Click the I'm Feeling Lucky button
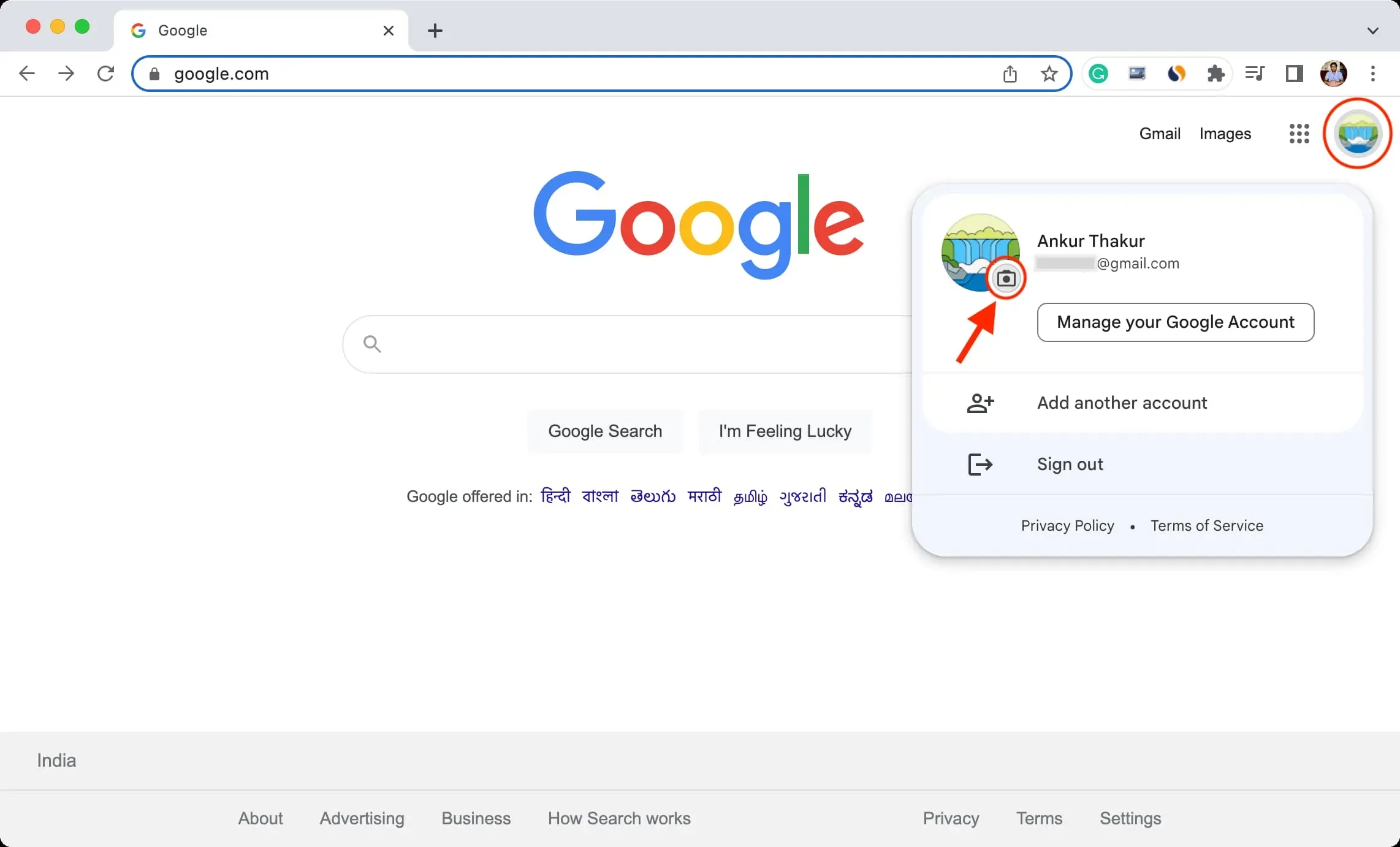The width and height of the screenshot is (1400, 847). tap(785, 431)
